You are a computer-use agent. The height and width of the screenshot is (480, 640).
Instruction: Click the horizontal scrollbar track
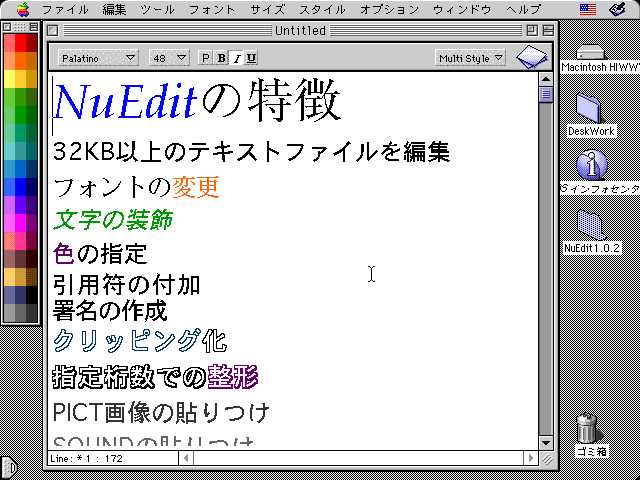(358, 458)
